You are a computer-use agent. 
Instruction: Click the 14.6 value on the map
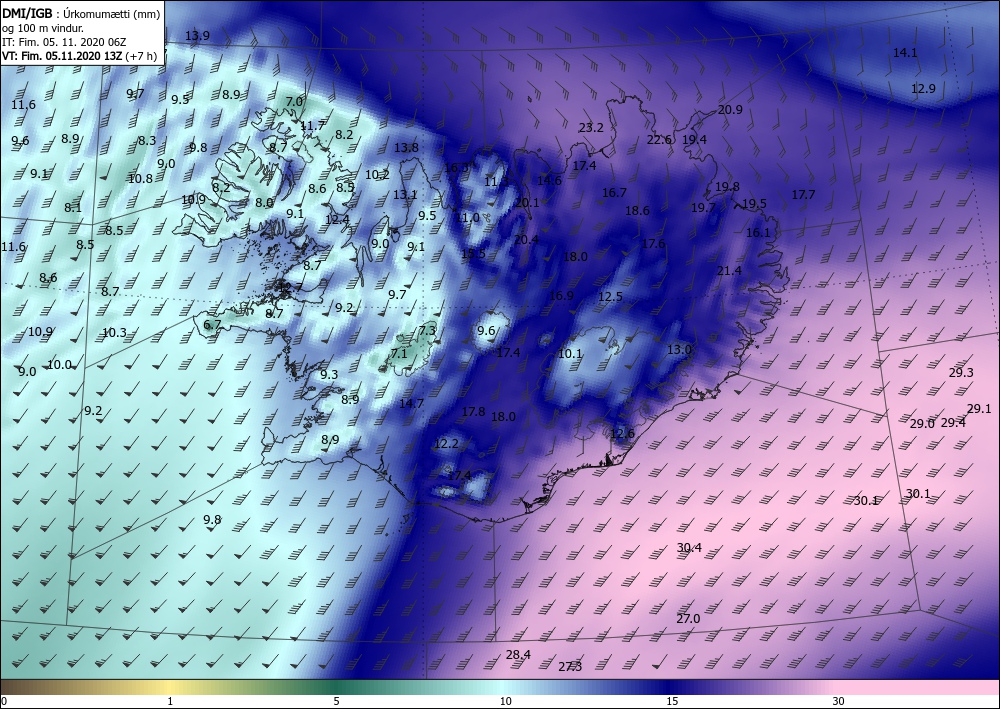tap(548, 180)
